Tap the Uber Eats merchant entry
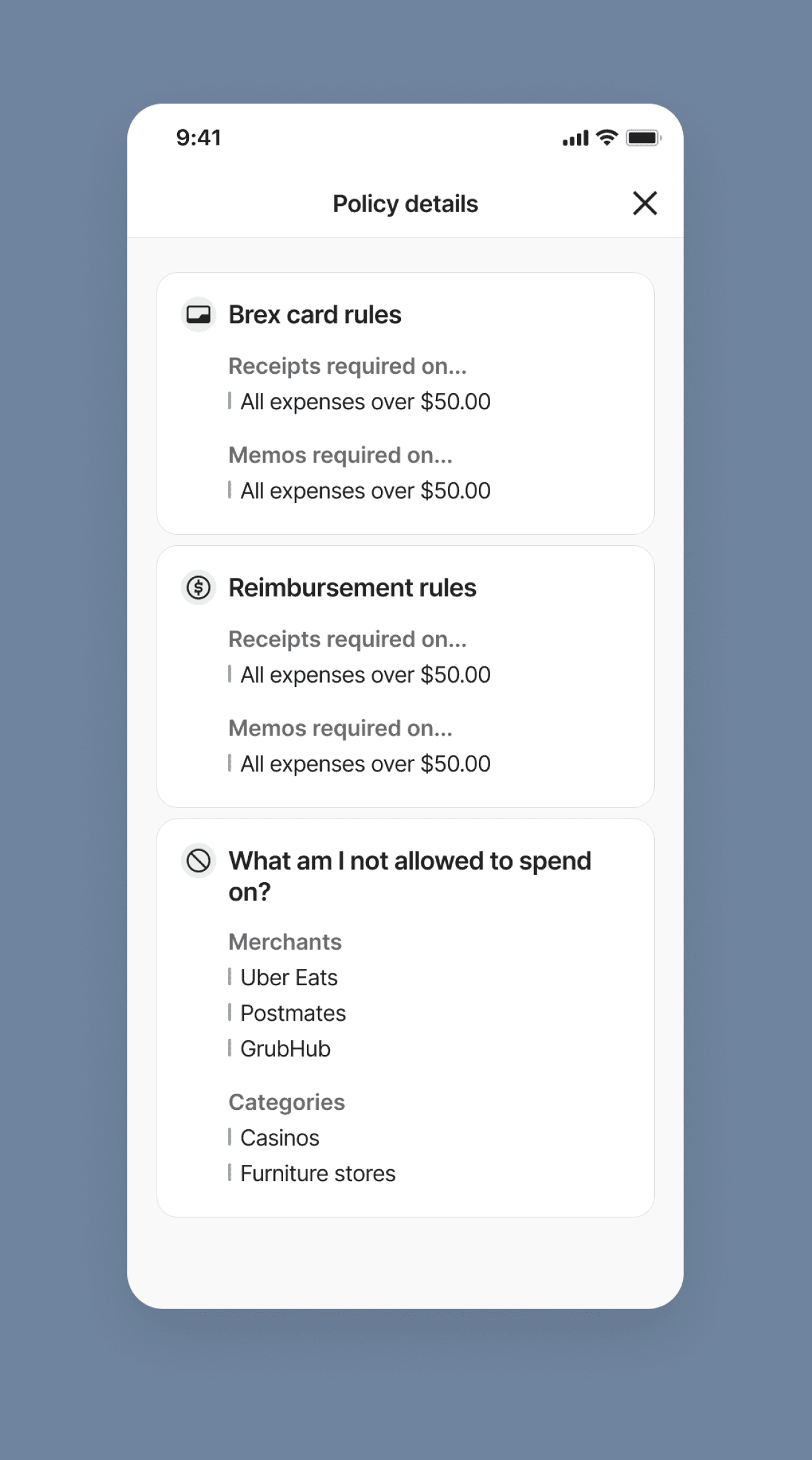This screenshot has height=1460, width=812. [289, 978]
